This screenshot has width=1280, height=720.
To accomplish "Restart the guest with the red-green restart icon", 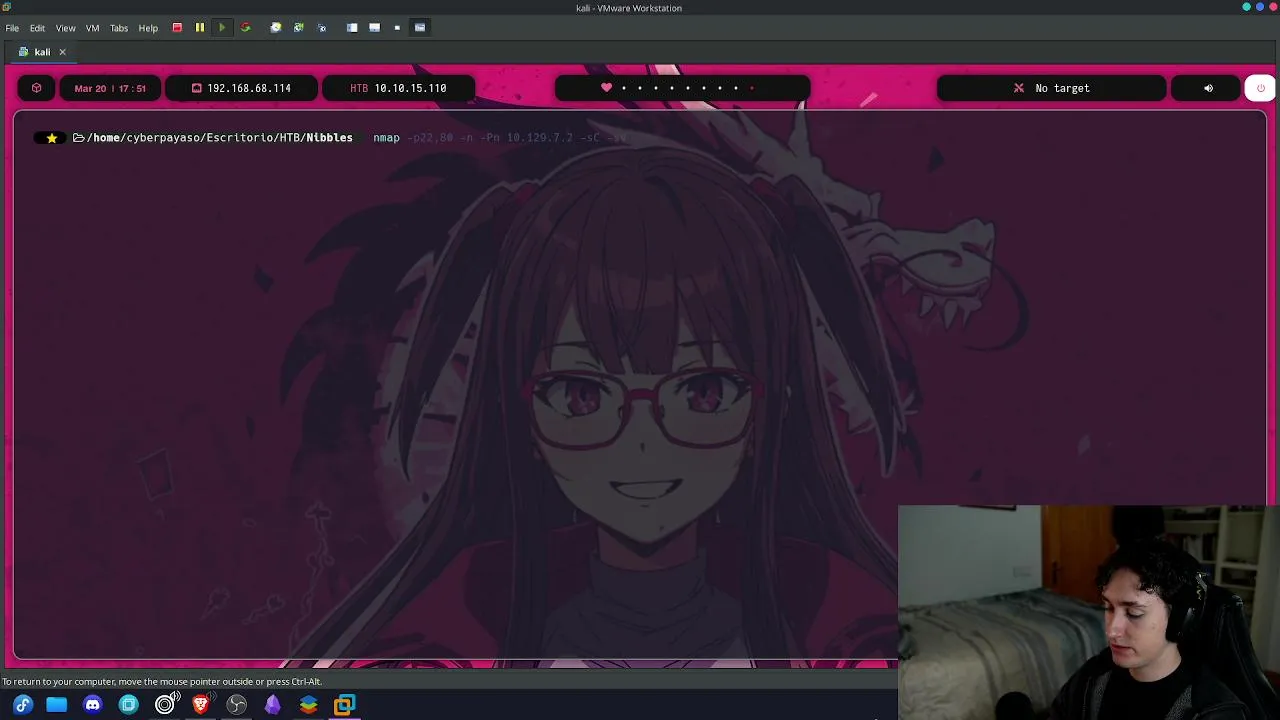I will [245, 28].
